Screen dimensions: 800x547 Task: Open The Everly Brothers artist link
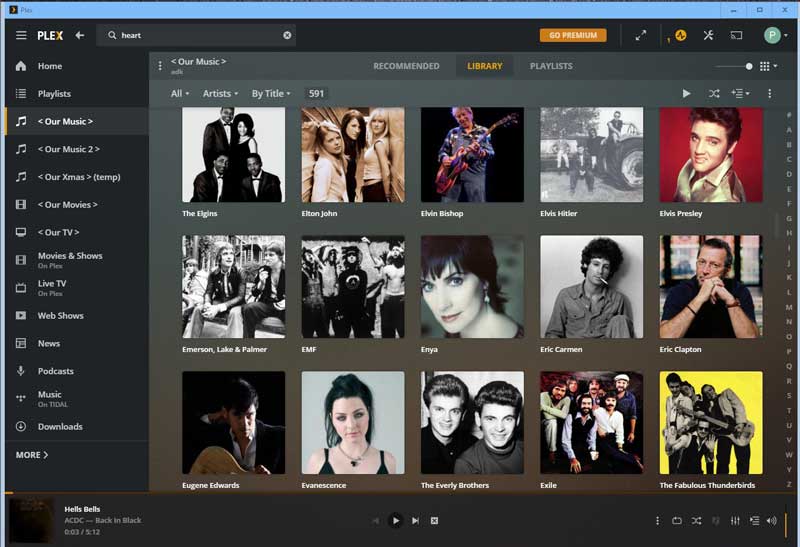pos(455,485)
